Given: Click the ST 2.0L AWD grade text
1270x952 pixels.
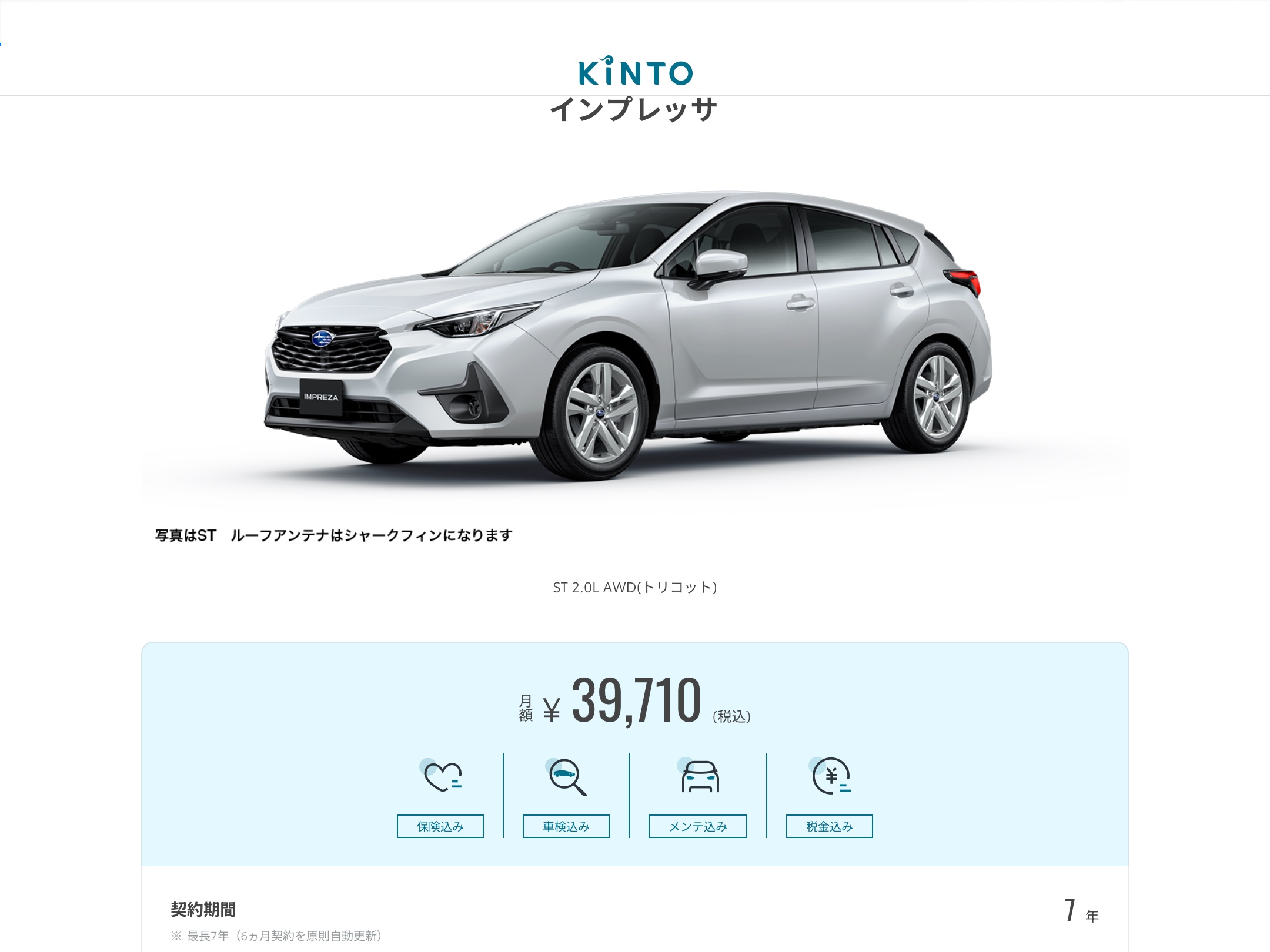Looking at the screenshot, I should click(635, 587).
